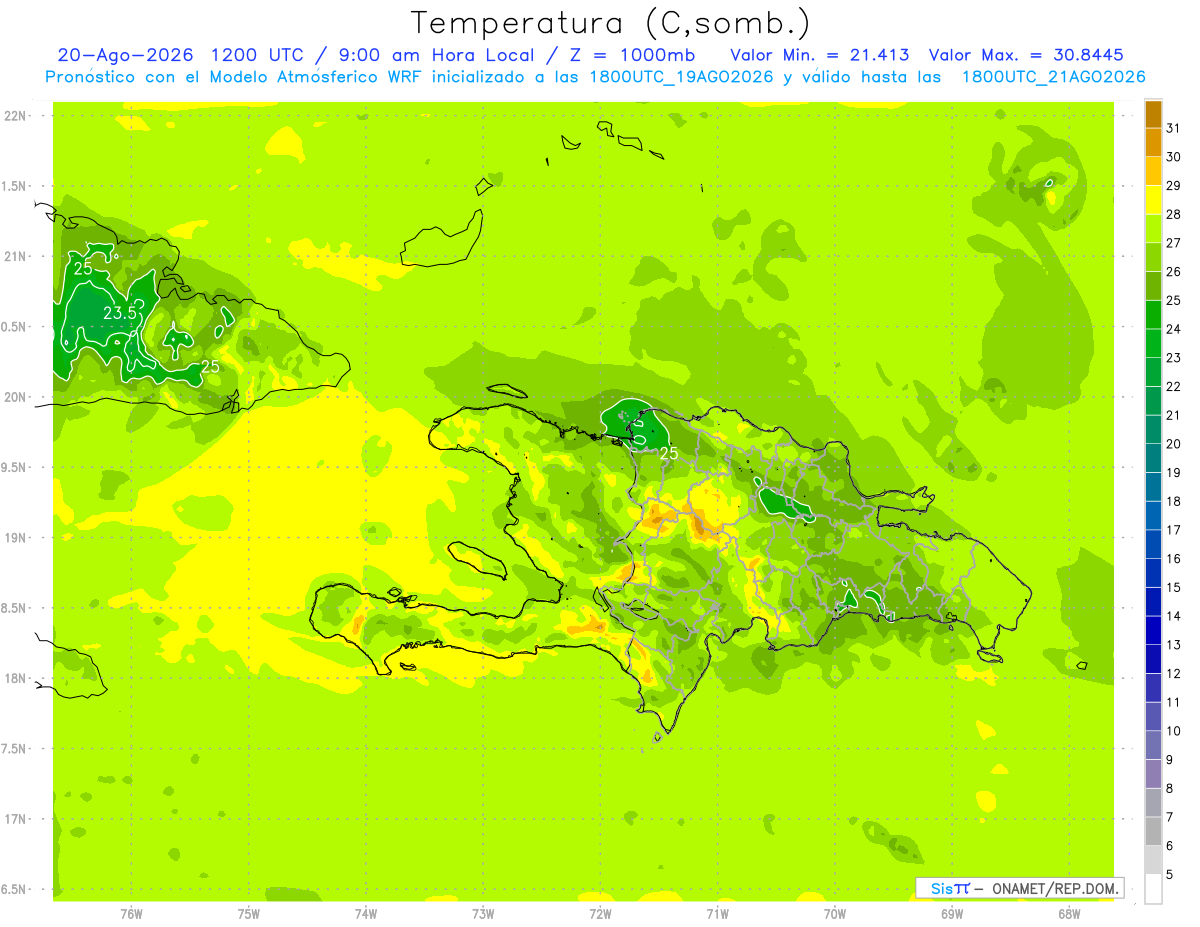Click the "17N" latitude label

point(14,819)
